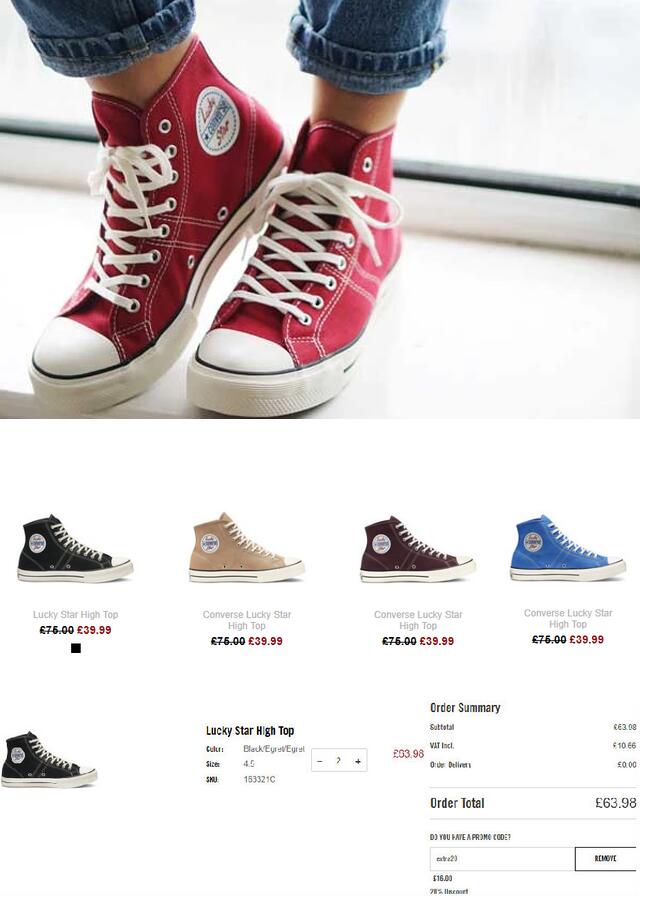Open the burgundy Converse Lucky Star thumbnail
The height and width of the screenshot is (902, 650).
tap(418, 549)
